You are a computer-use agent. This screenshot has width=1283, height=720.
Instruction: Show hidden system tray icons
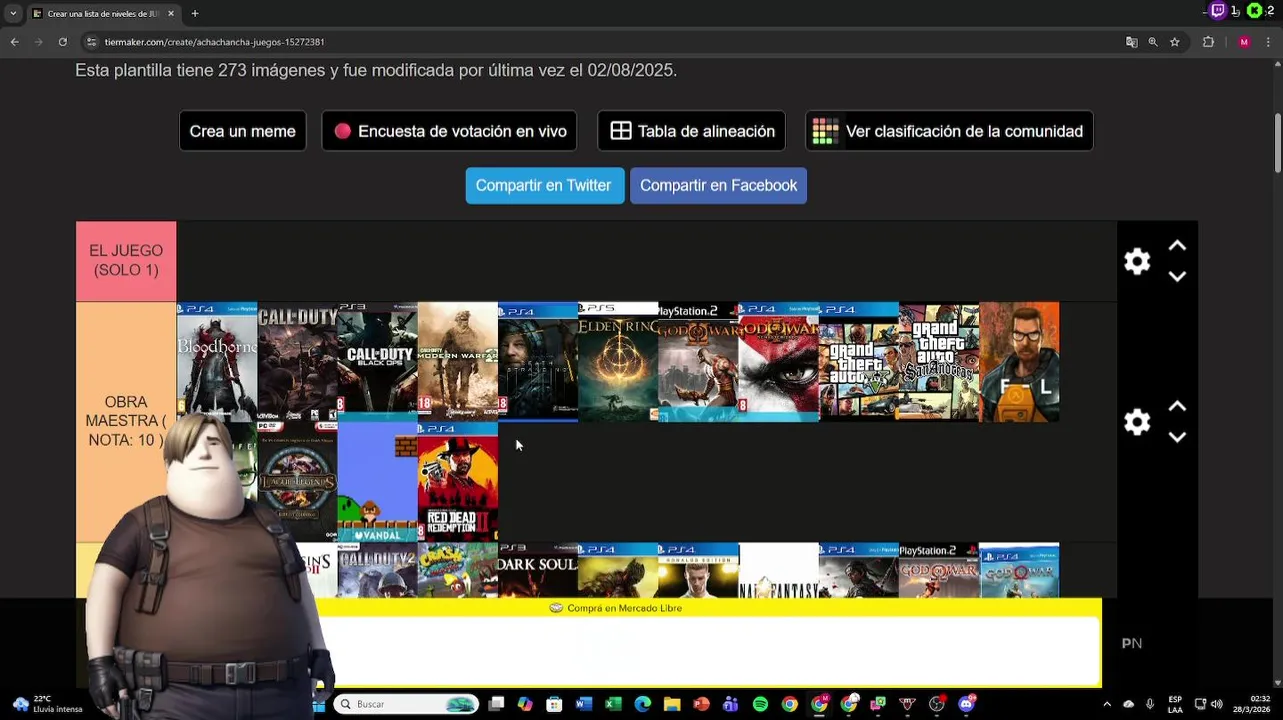point(1107,704)
